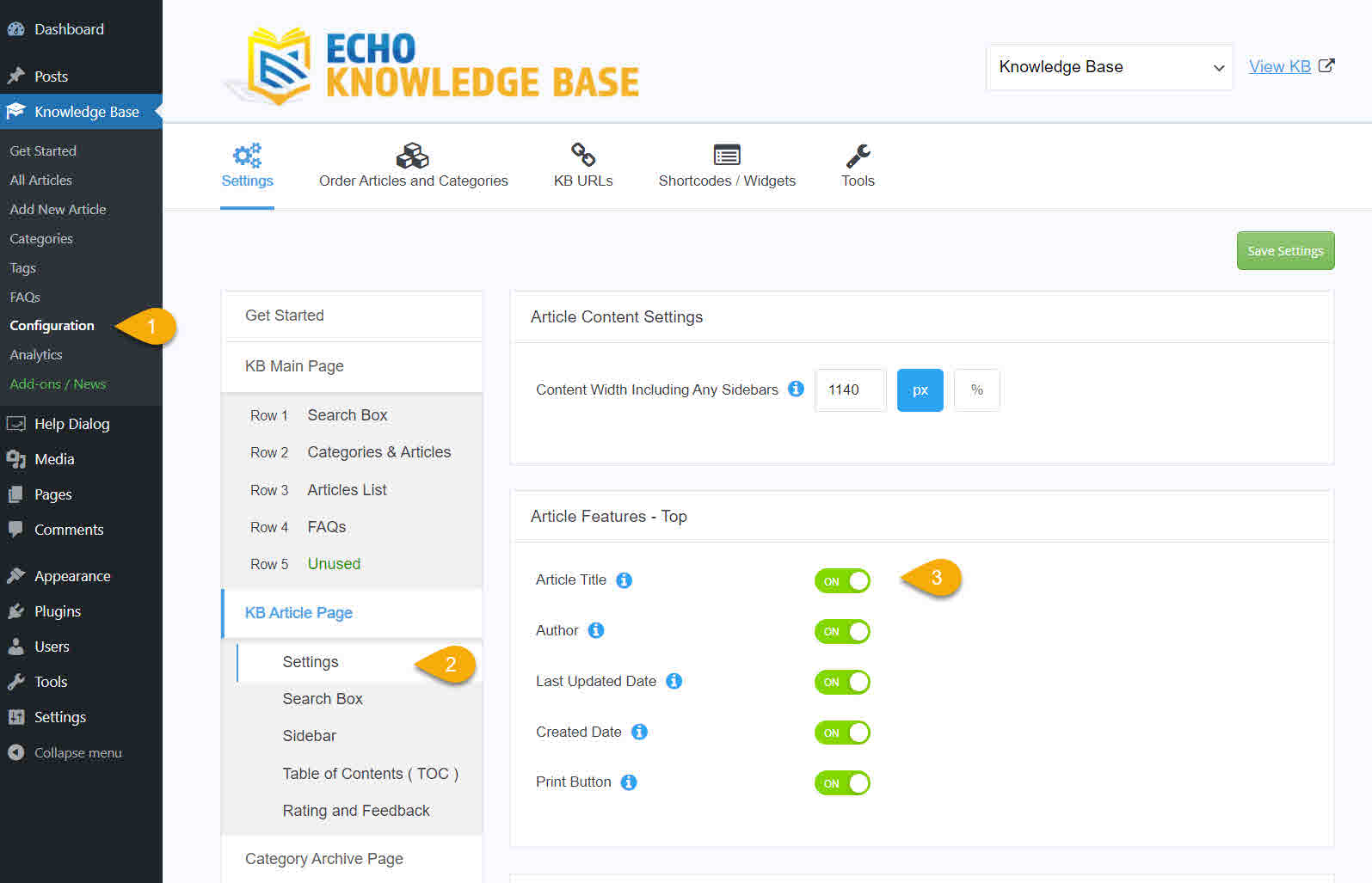The height and width of the screenshot is (883, 1372).
Task: Open the Sidebar settings item
Action: pyautogui.click(x=360, y=736)
